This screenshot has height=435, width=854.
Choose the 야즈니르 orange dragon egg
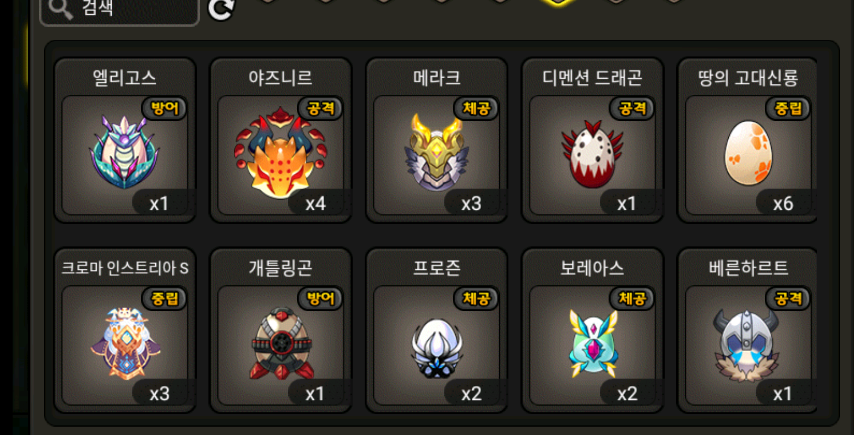tap(280, 153)
